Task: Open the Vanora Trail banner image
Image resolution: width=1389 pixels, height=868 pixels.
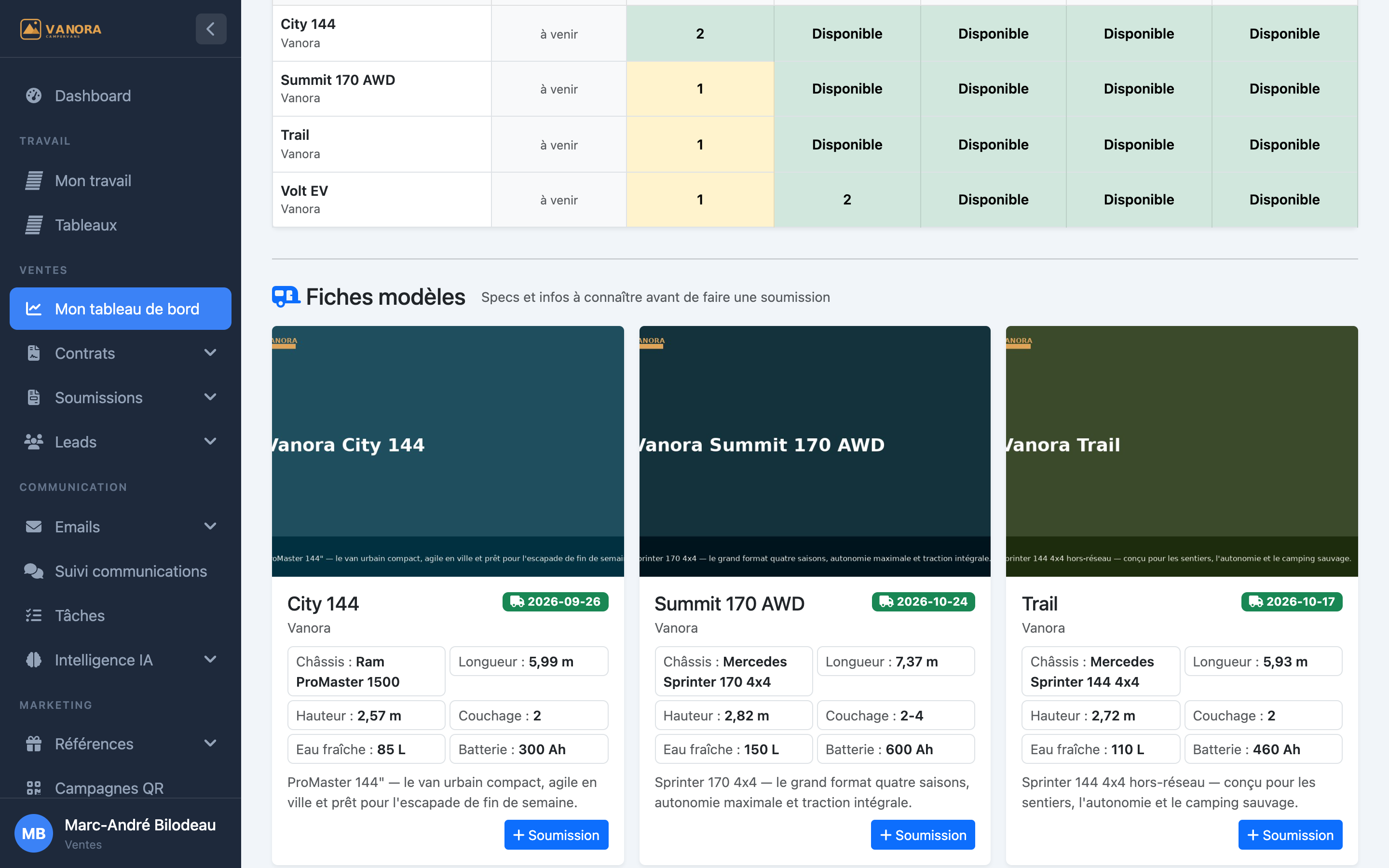Action: [1182, 451]
